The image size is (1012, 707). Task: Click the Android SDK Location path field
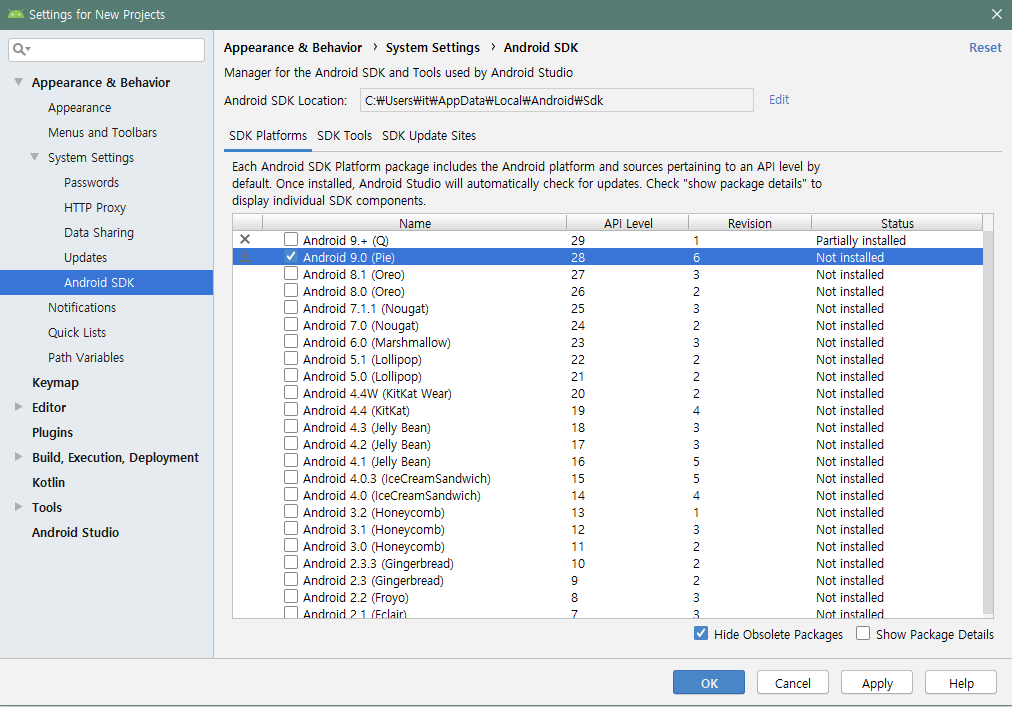coord(556,100)
